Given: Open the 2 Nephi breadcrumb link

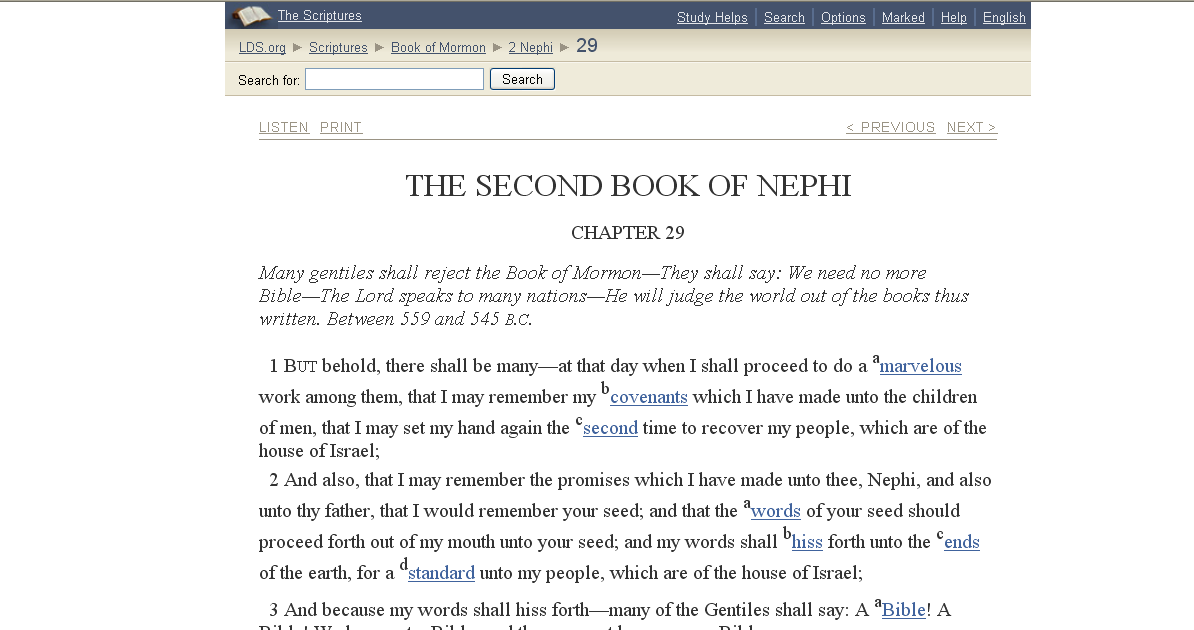Looking at the screenshot, I should click(531, 47).
